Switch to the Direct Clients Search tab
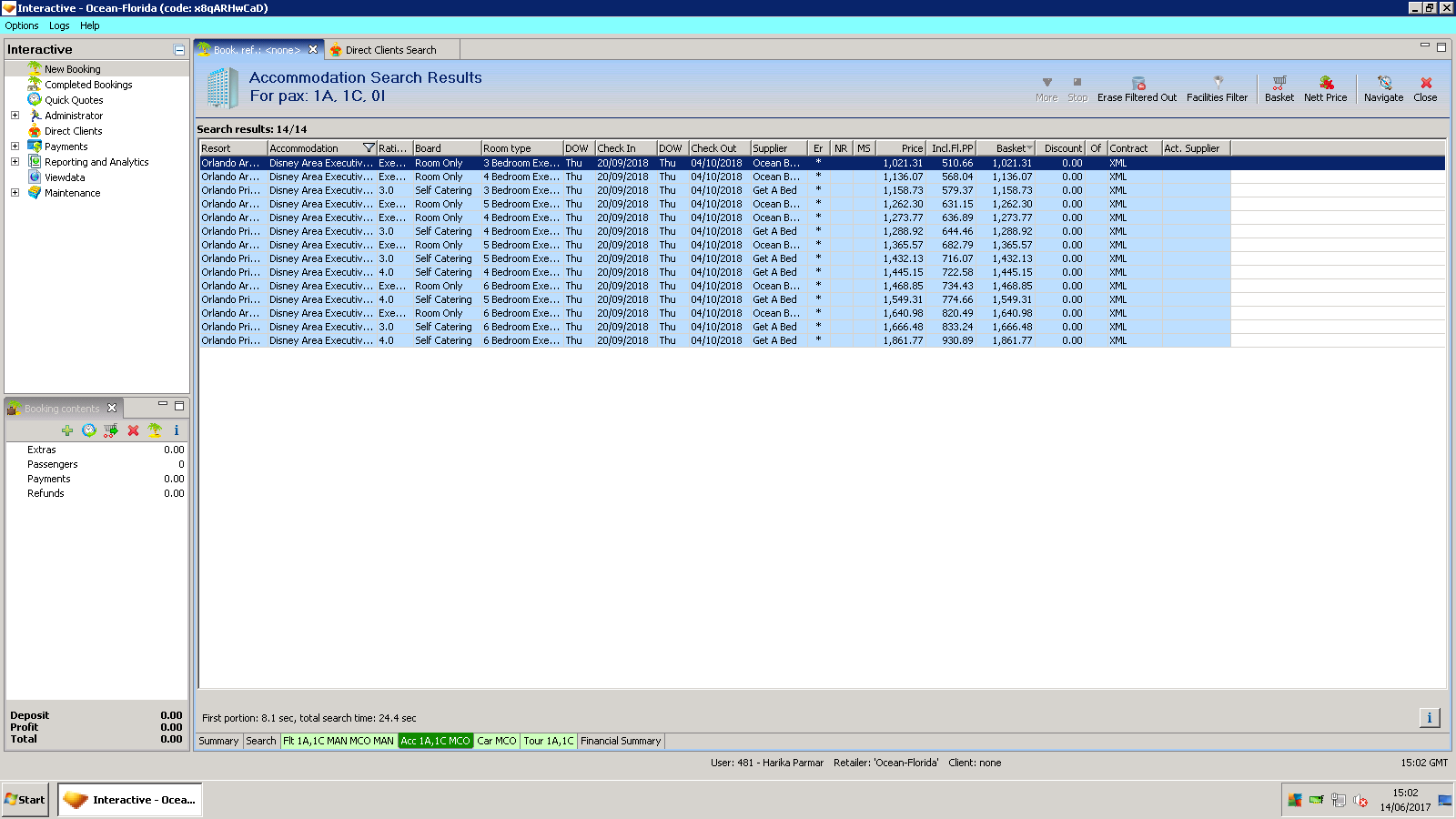Image resolution: width=1456 pixels, height=819 pixels. [389, 50]
